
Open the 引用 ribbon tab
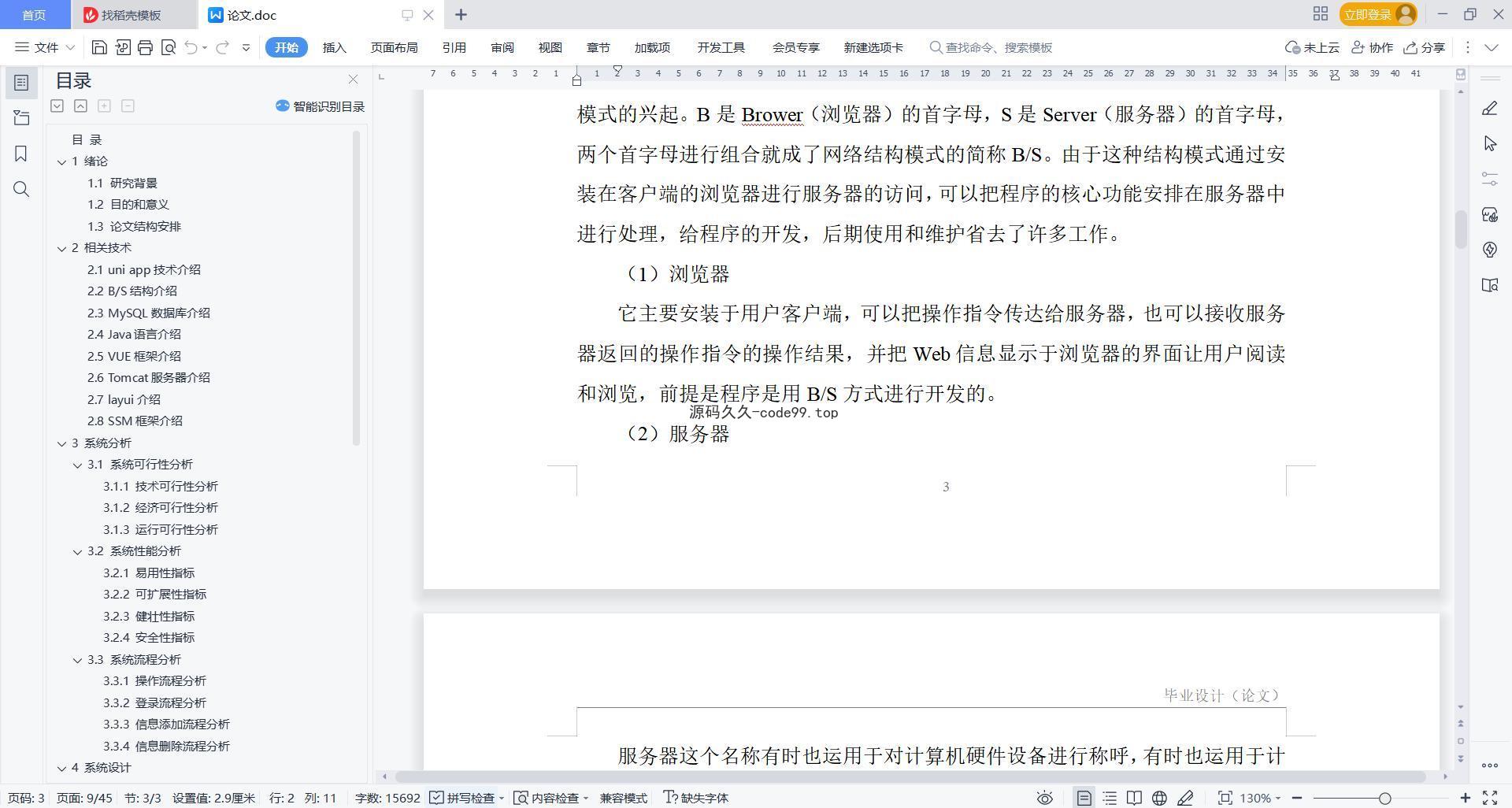coord(454,47)
